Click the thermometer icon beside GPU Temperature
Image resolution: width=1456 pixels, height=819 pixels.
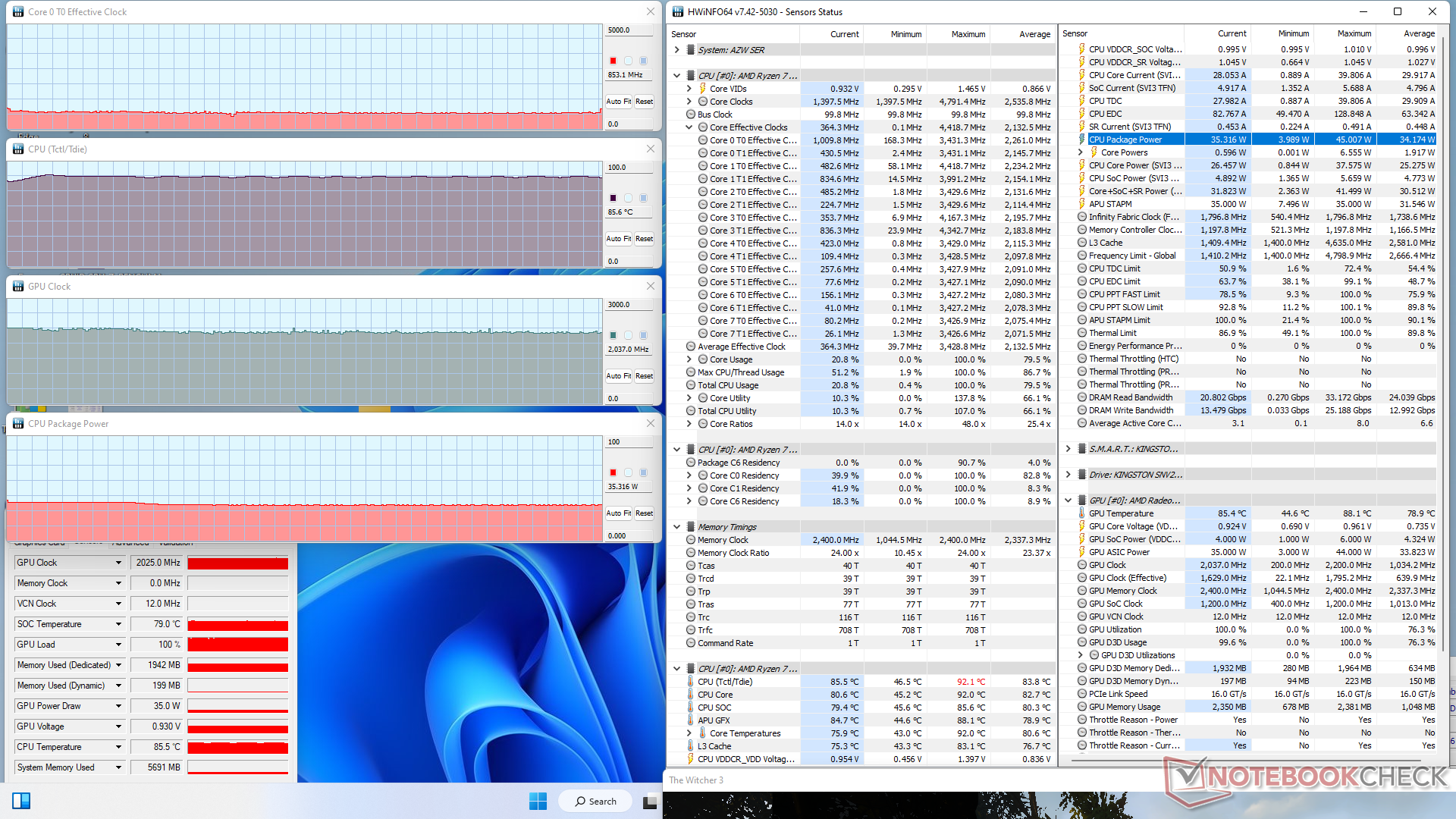tap(1082, 513)
